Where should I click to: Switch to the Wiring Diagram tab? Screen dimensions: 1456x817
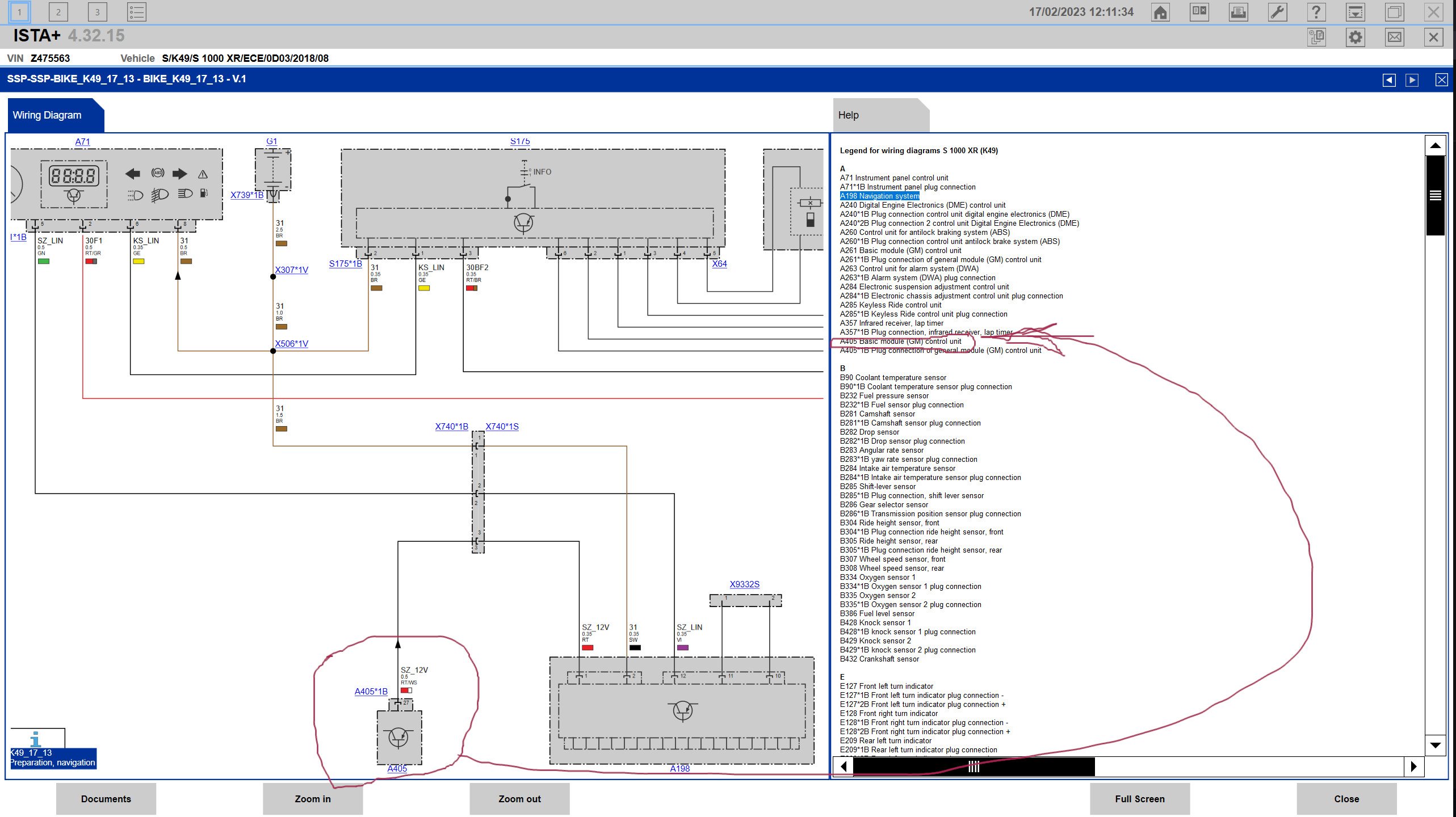pos(48,115)
